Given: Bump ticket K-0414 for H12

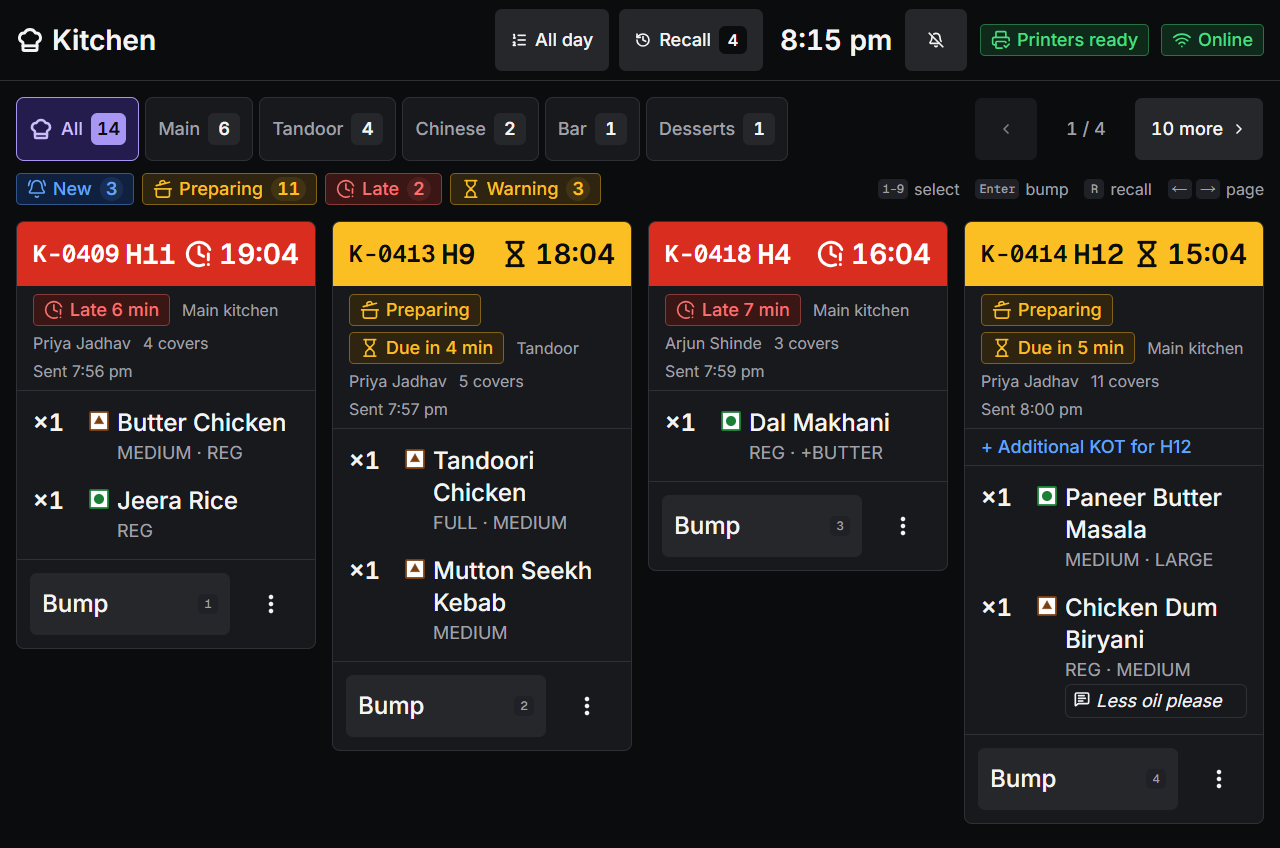Looking at the screenshot, I should (x=1078, y=779).
